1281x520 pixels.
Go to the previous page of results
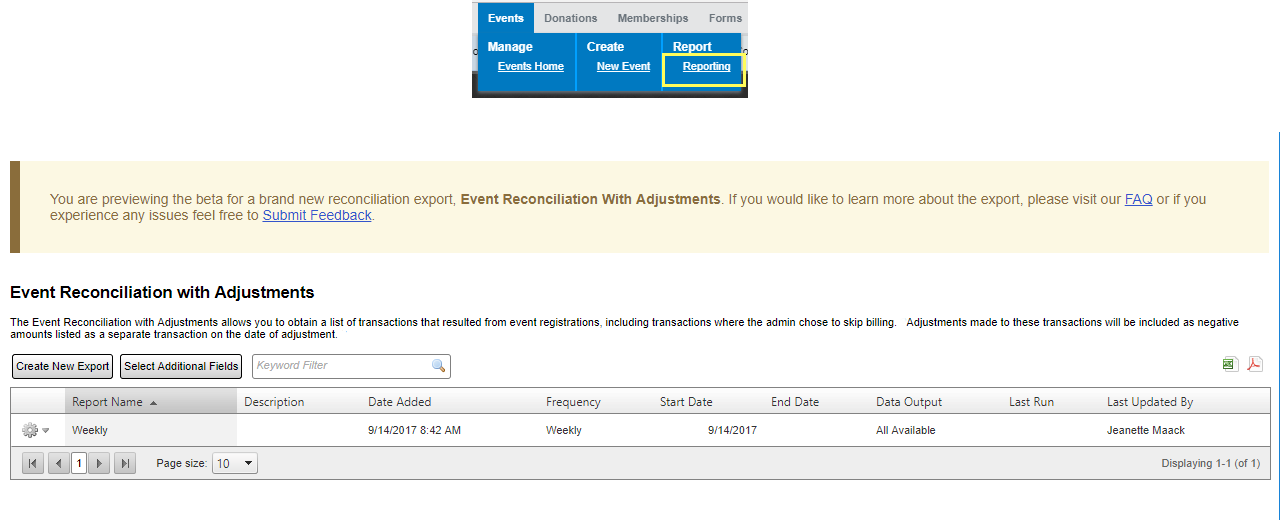tap(59, 464)
